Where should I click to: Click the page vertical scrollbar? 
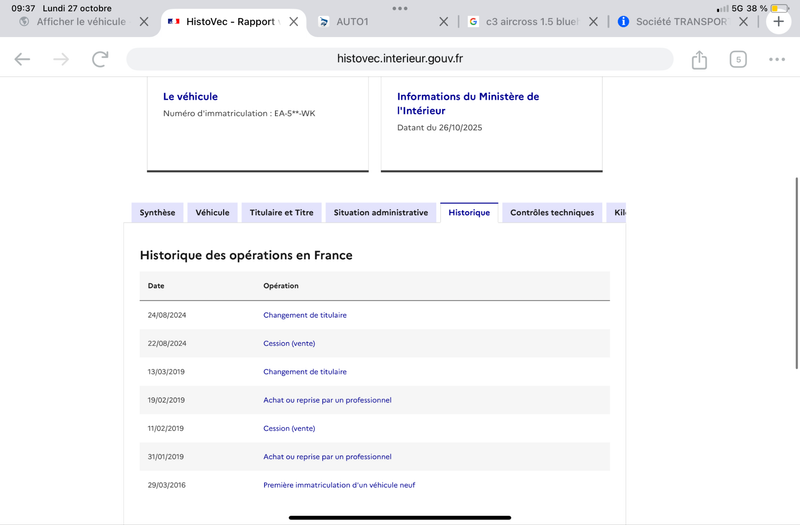[796, 273]
